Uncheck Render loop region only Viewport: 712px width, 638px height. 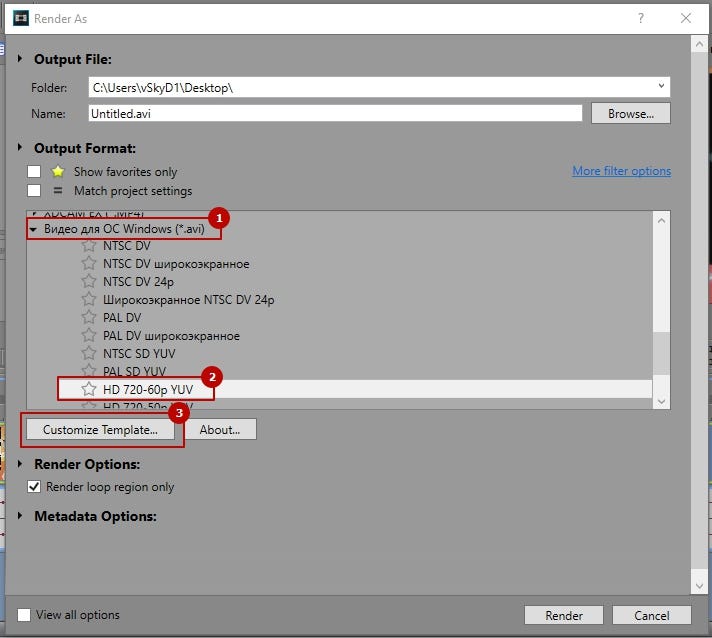pyautogui.click(x=34, y=487)
